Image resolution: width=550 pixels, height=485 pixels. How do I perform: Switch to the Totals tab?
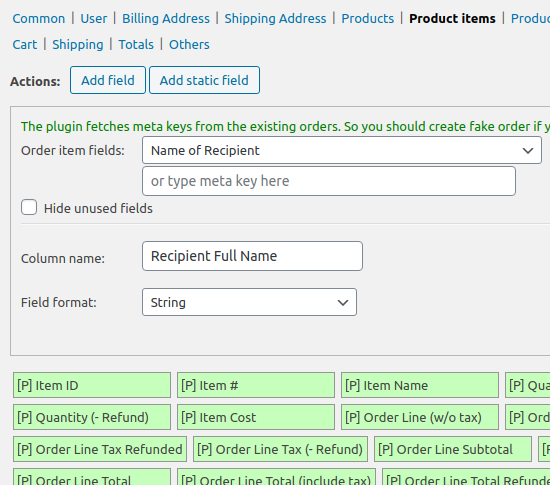coord(136,45)
